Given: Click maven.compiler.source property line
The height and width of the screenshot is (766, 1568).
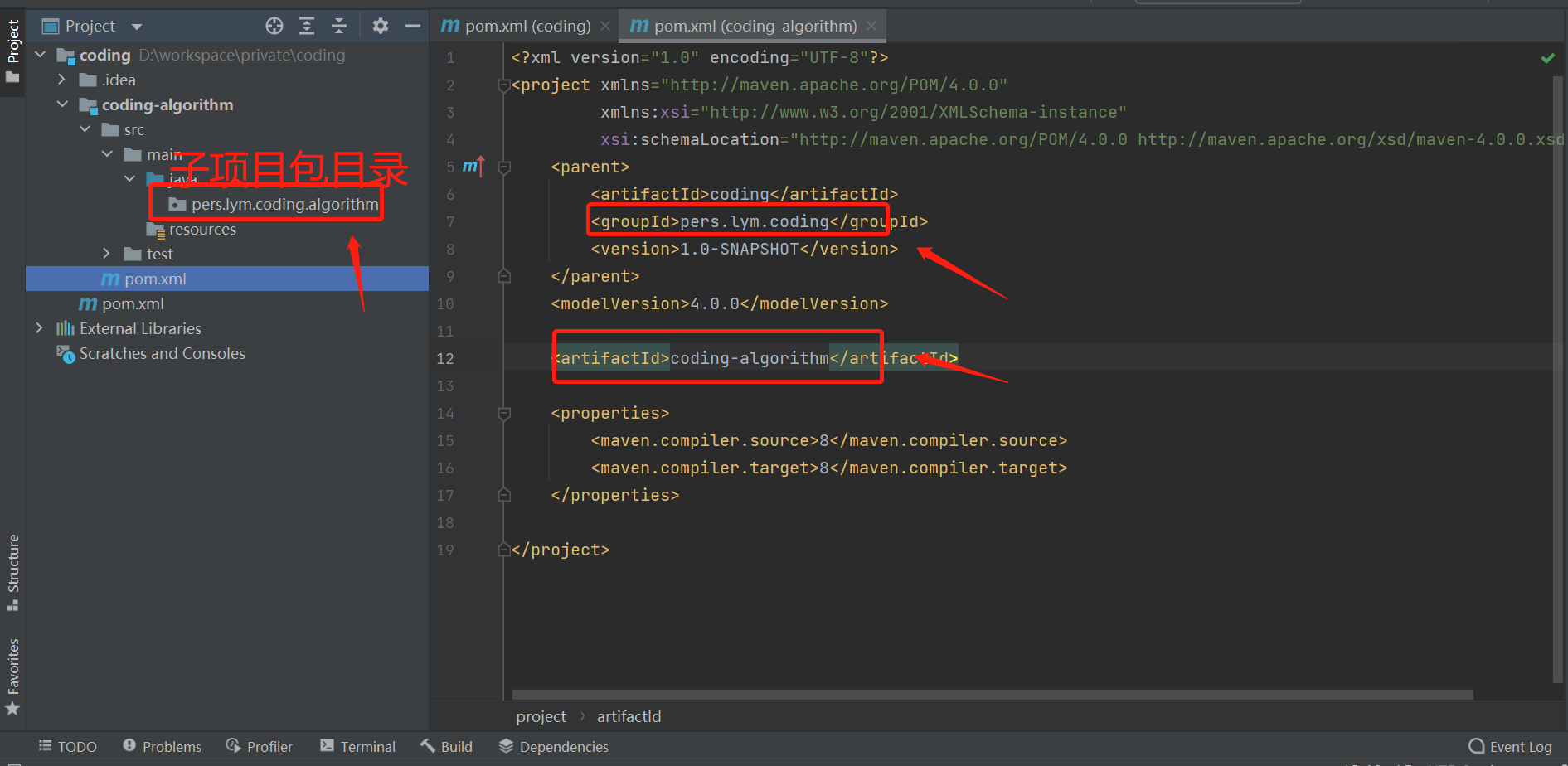Looking at the screenshot, I should click(828, 440).
